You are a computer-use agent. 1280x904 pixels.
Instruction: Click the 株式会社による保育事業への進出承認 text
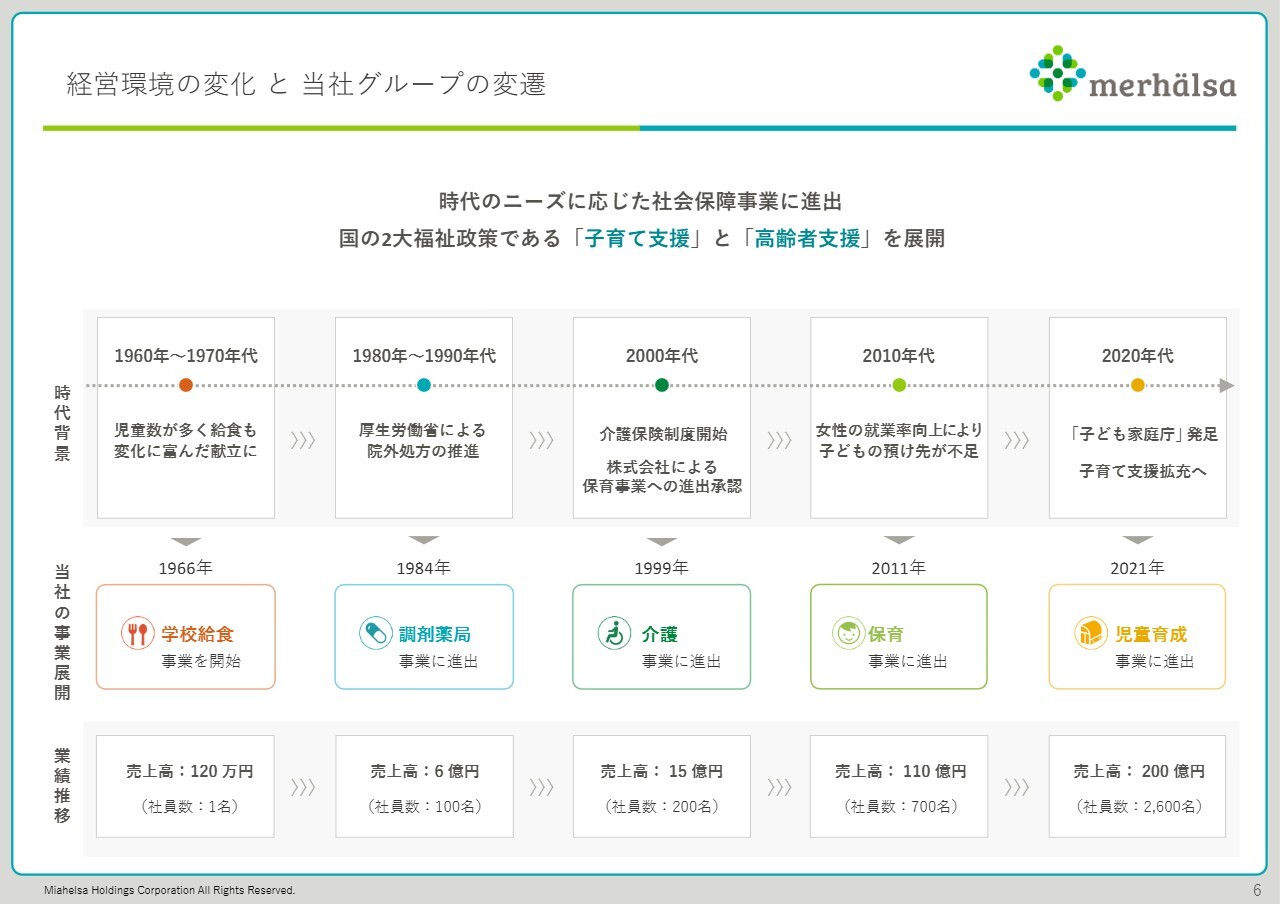(x=662, y=477)
